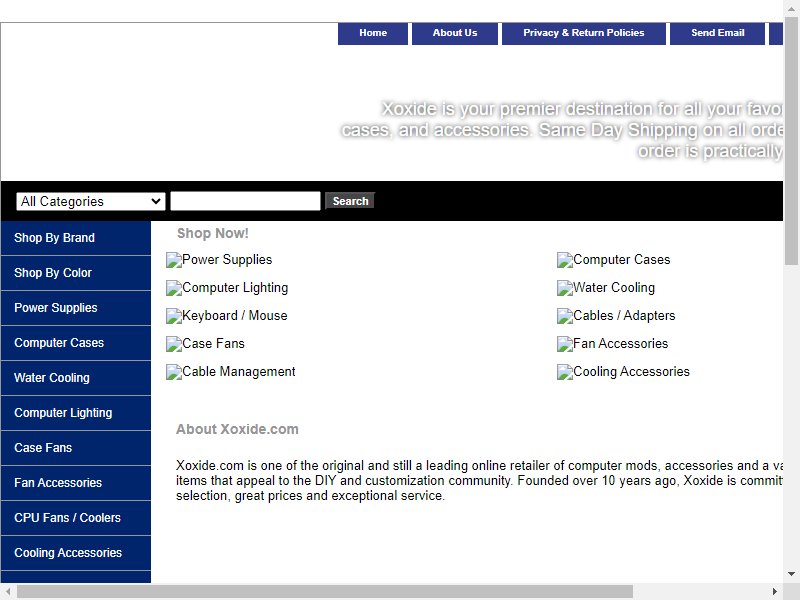The image size is (800, 600).
Task: Click the broken image icon beside Computer Cases
Action: pyautogui.click(x=565, y=260)
